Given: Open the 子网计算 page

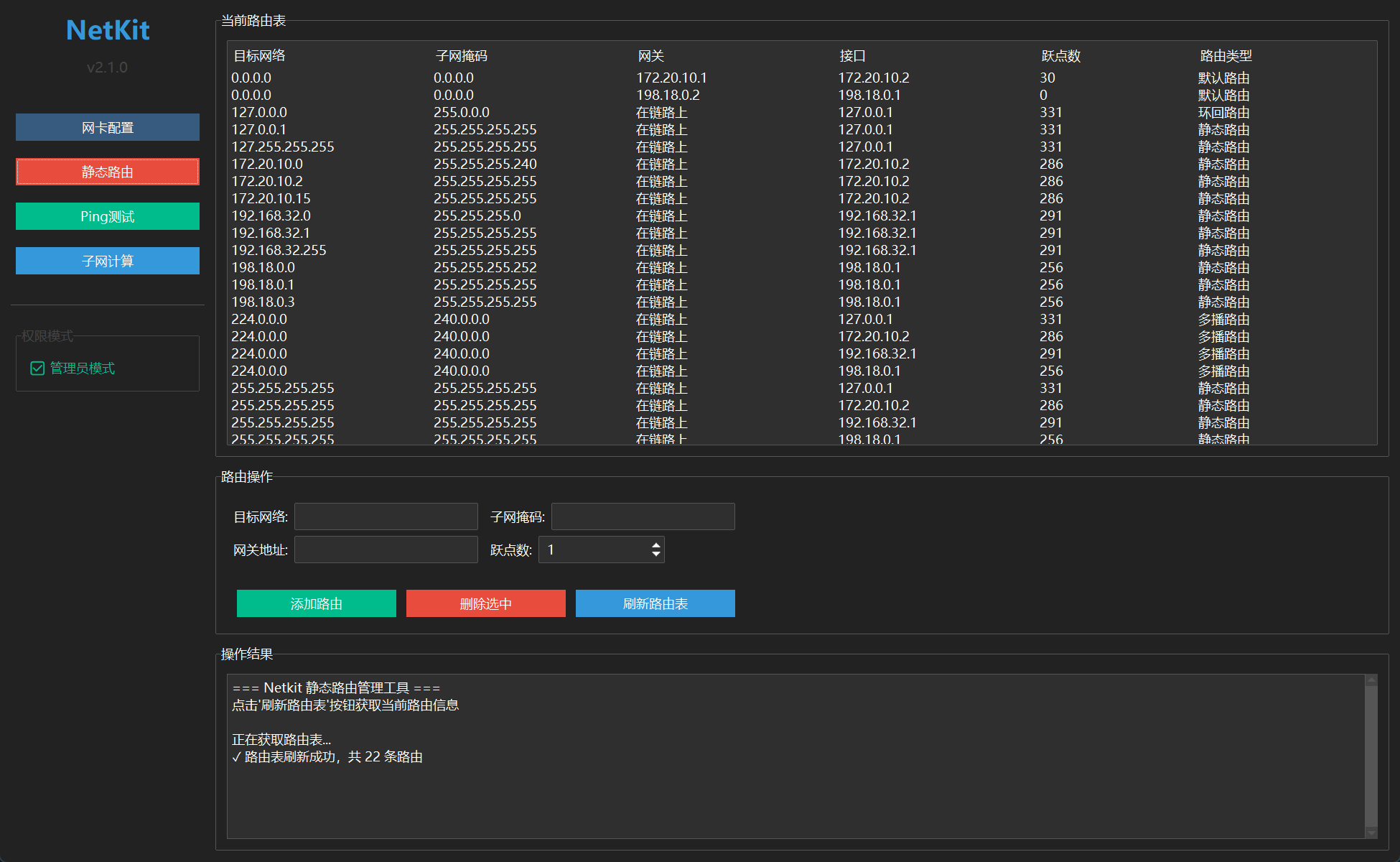Looking at the screenshot, I should 108,261.
